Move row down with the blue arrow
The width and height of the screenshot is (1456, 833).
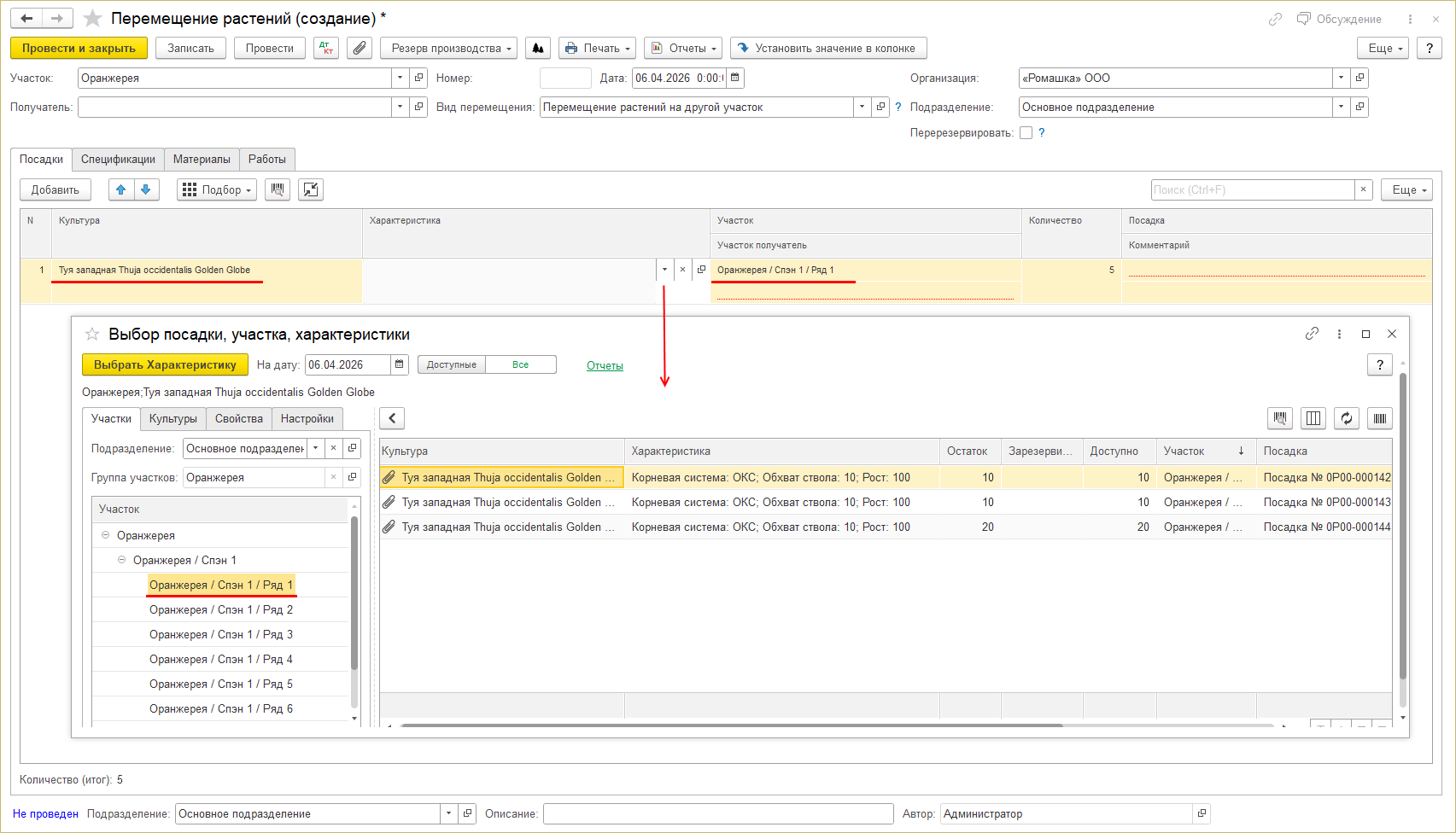click(x=146, y=189)
